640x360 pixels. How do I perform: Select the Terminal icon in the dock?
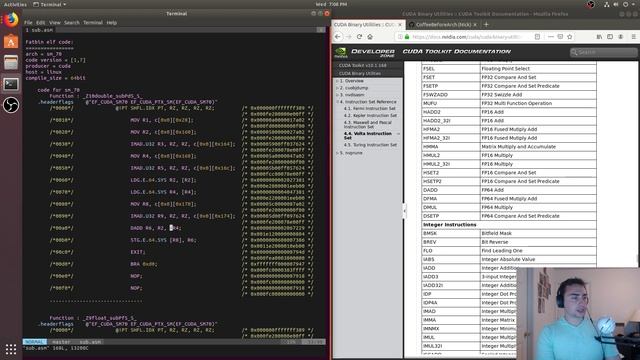point(11,84)
